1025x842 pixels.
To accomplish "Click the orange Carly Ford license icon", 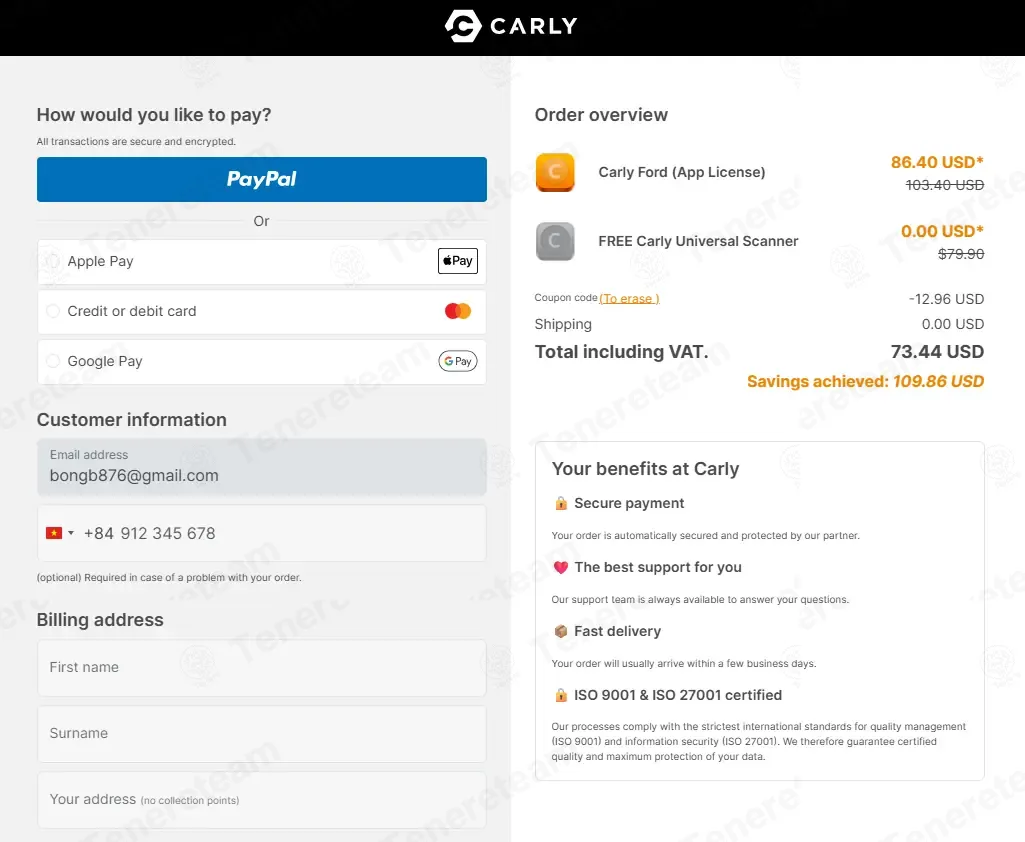I will point(555,173).
